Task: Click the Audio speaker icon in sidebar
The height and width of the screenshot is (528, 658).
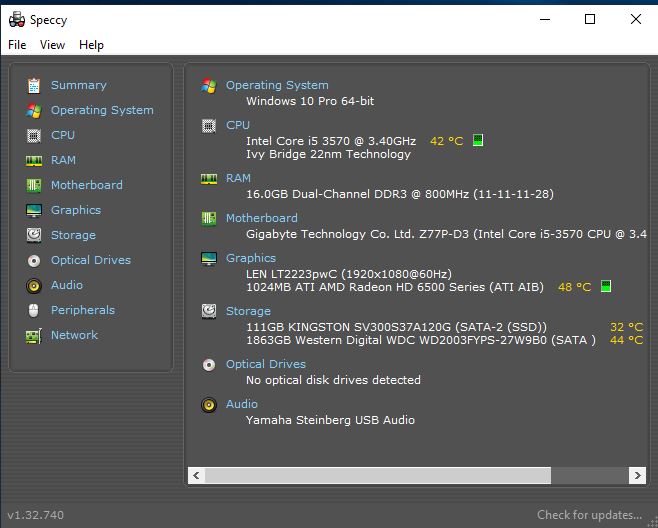Action: [x=34, y=286]
